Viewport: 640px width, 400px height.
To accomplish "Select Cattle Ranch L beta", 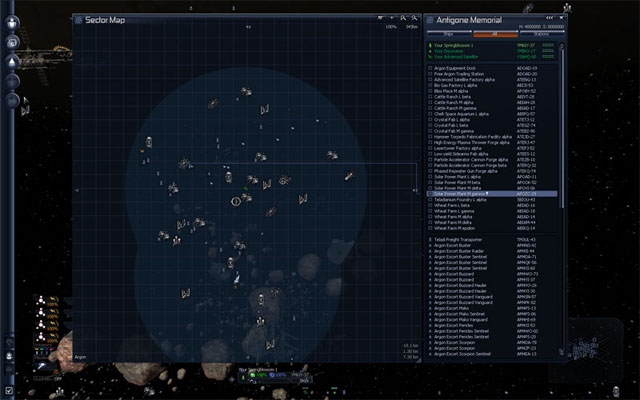I will pos(492,97).
